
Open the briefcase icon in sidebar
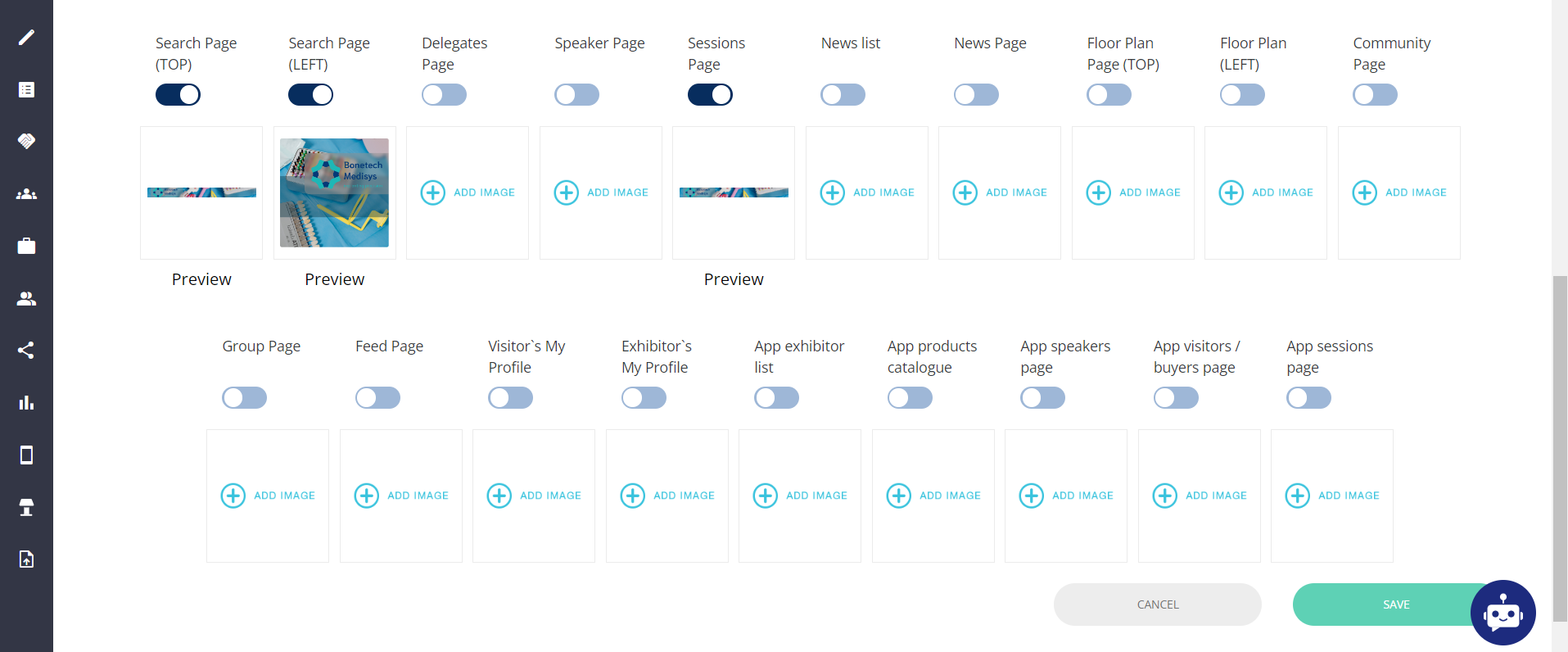[x=26, y=246]
